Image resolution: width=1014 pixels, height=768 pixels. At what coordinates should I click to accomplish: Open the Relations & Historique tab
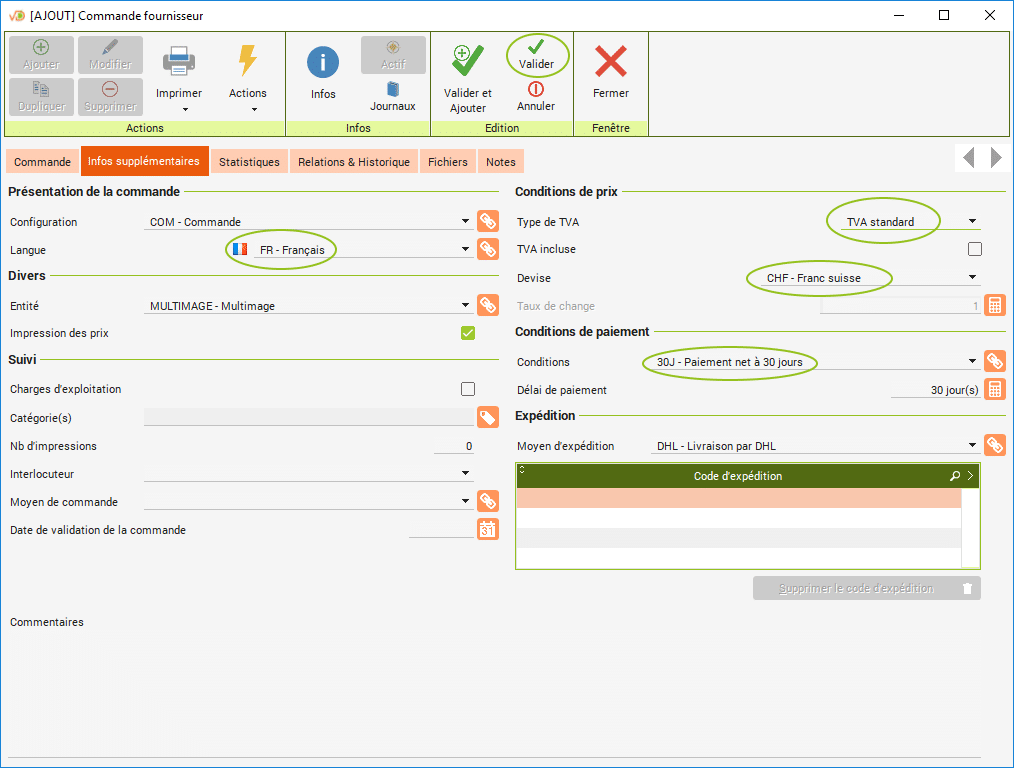click(x=354, y=162)
